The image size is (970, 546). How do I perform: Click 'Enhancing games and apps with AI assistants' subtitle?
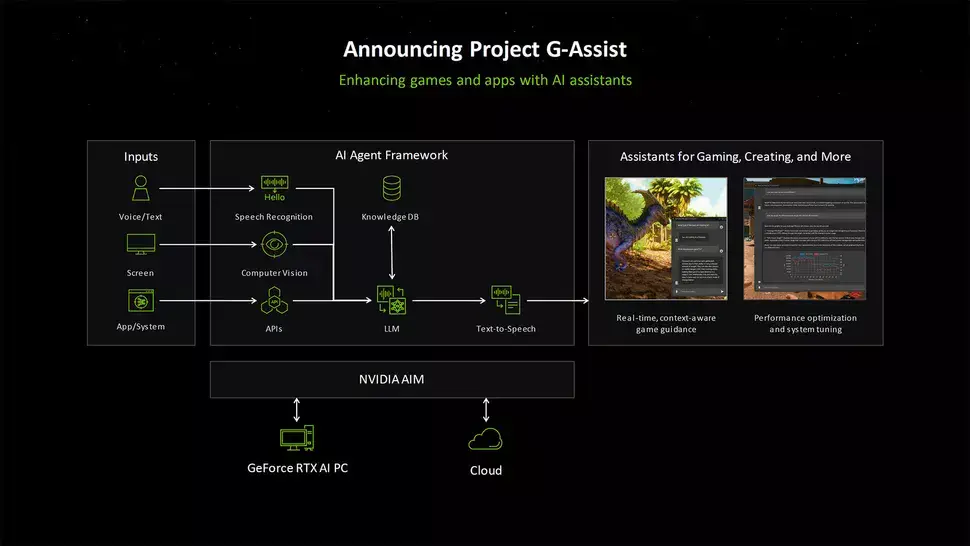tap(485, 80)
